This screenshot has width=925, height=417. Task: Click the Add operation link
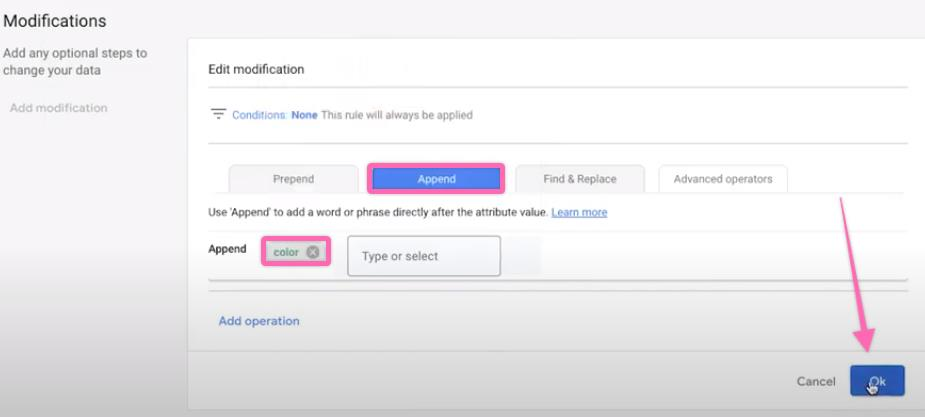click(x=259, y=321)
